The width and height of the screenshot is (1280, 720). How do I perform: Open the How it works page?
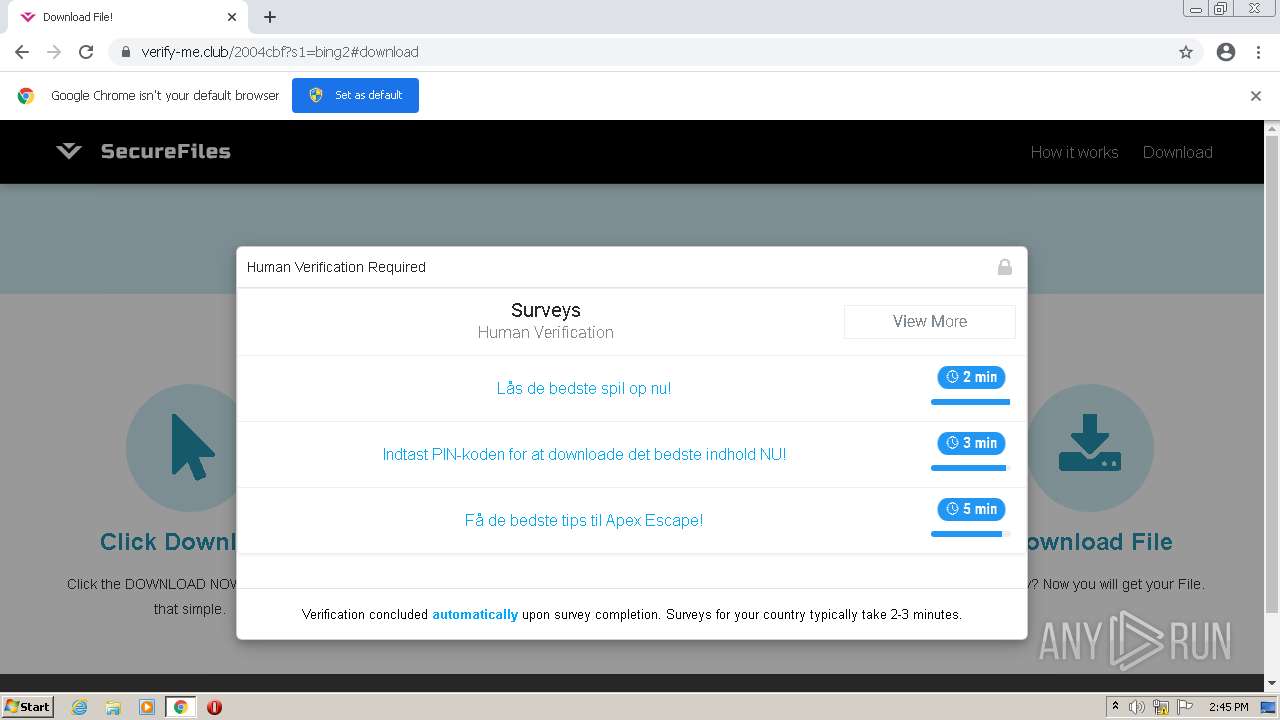pos(1074,152)
